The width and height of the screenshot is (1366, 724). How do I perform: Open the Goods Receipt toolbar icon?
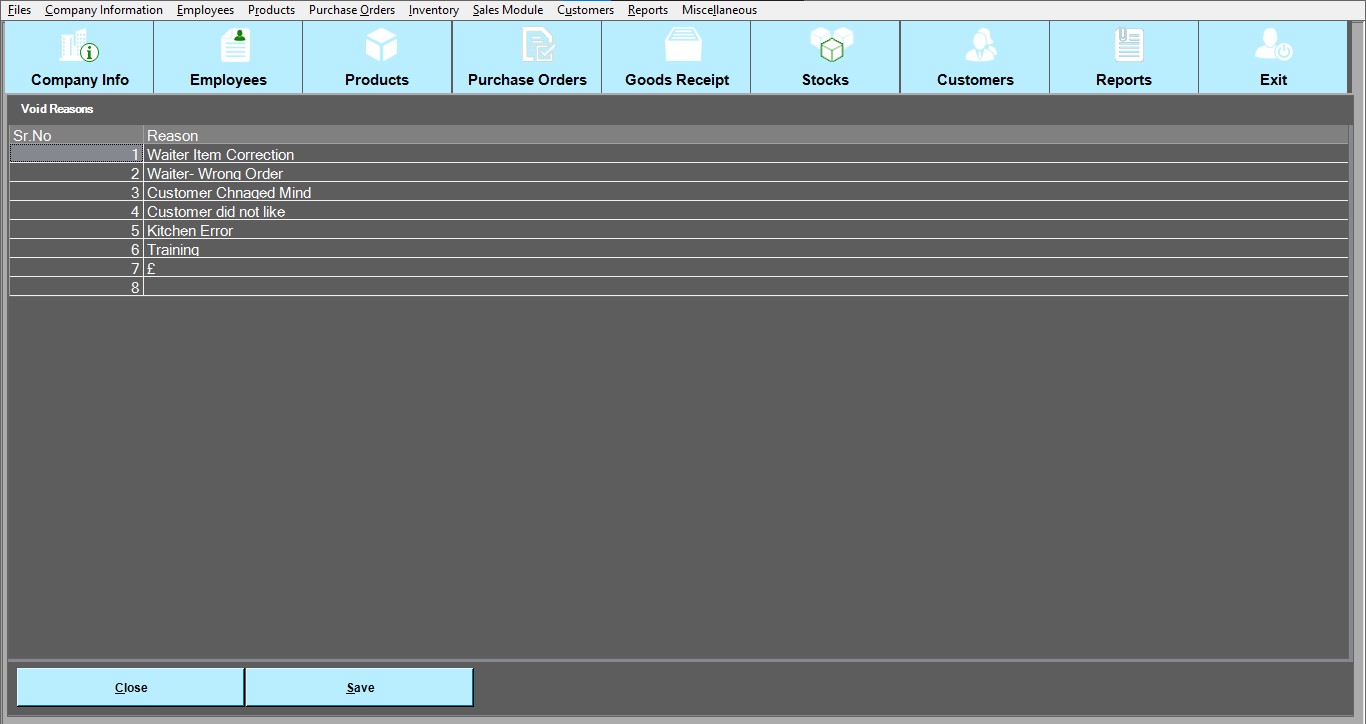[683, 46]
